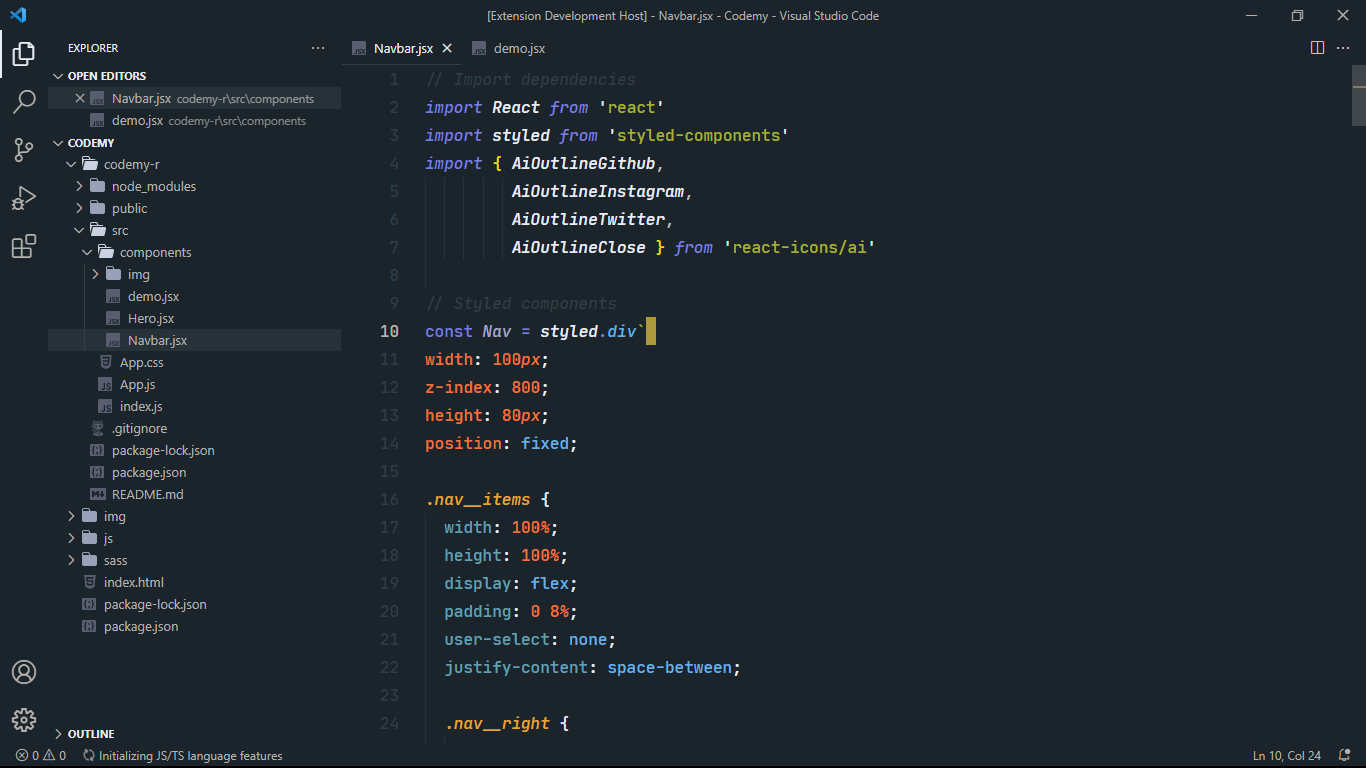
Task: Expand the root-level img folder
Action: 72,516
